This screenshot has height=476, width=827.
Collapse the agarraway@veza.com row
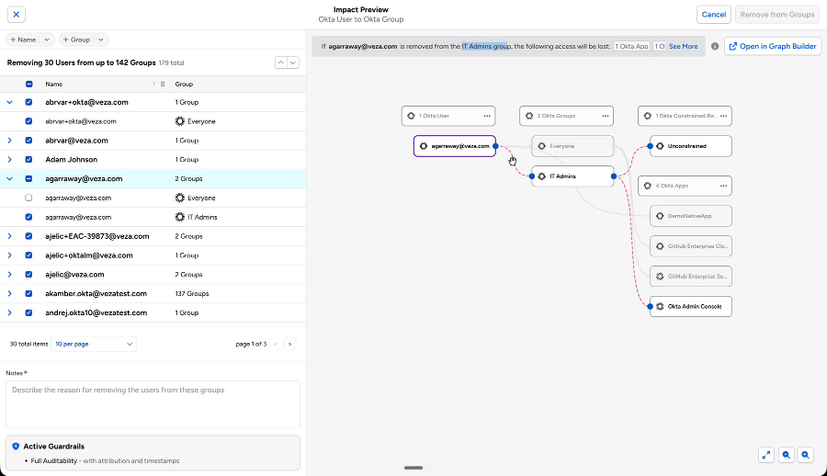point(9,179)
